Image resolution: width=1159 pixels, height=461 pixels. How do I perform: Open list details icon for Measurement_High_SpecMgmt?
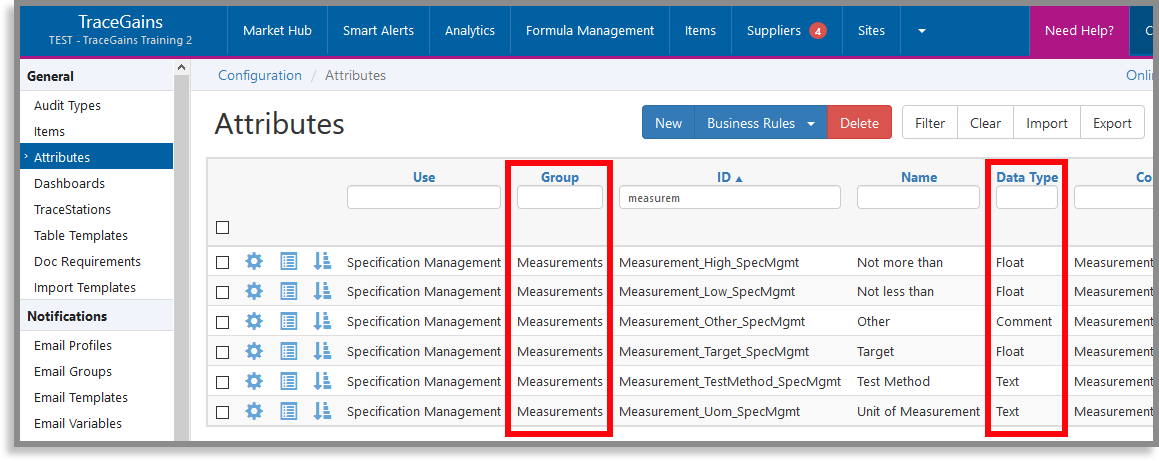tap(288, 262)
